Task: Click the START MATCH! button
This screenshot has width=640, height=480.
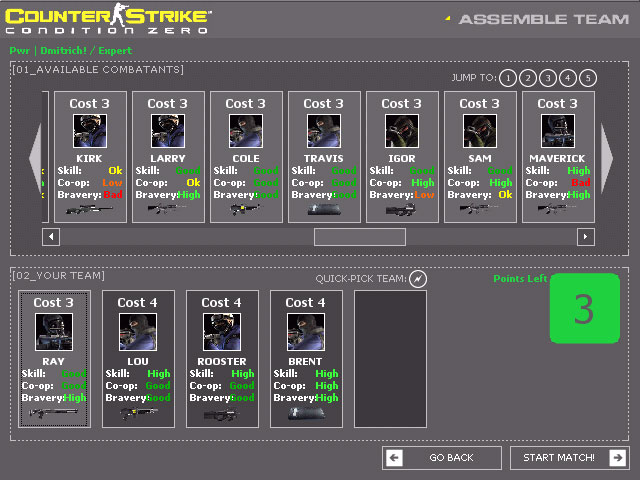Action: [570, 458]
